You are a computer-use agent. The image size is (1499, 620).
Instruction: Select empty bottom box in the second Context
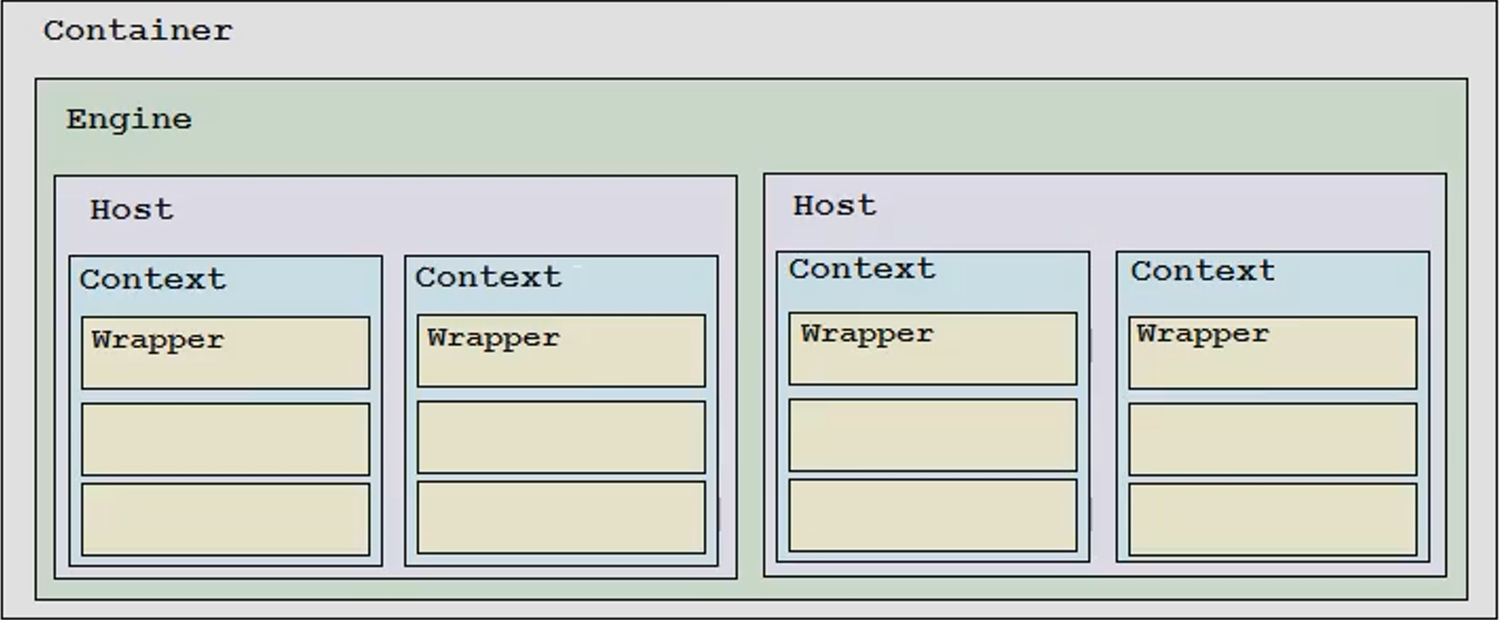pos(561,518)
